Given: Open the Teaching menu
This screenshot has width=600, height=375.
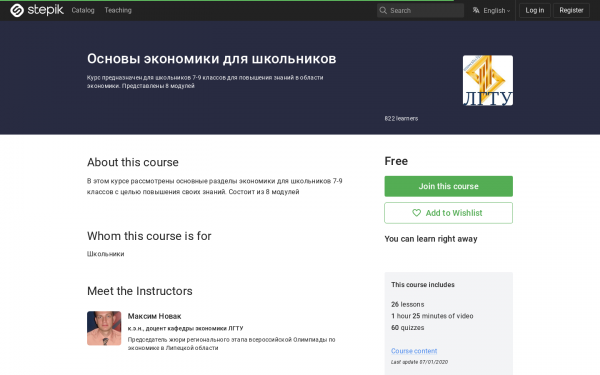Looking at the screenshot, I should [x=118, y=10].
